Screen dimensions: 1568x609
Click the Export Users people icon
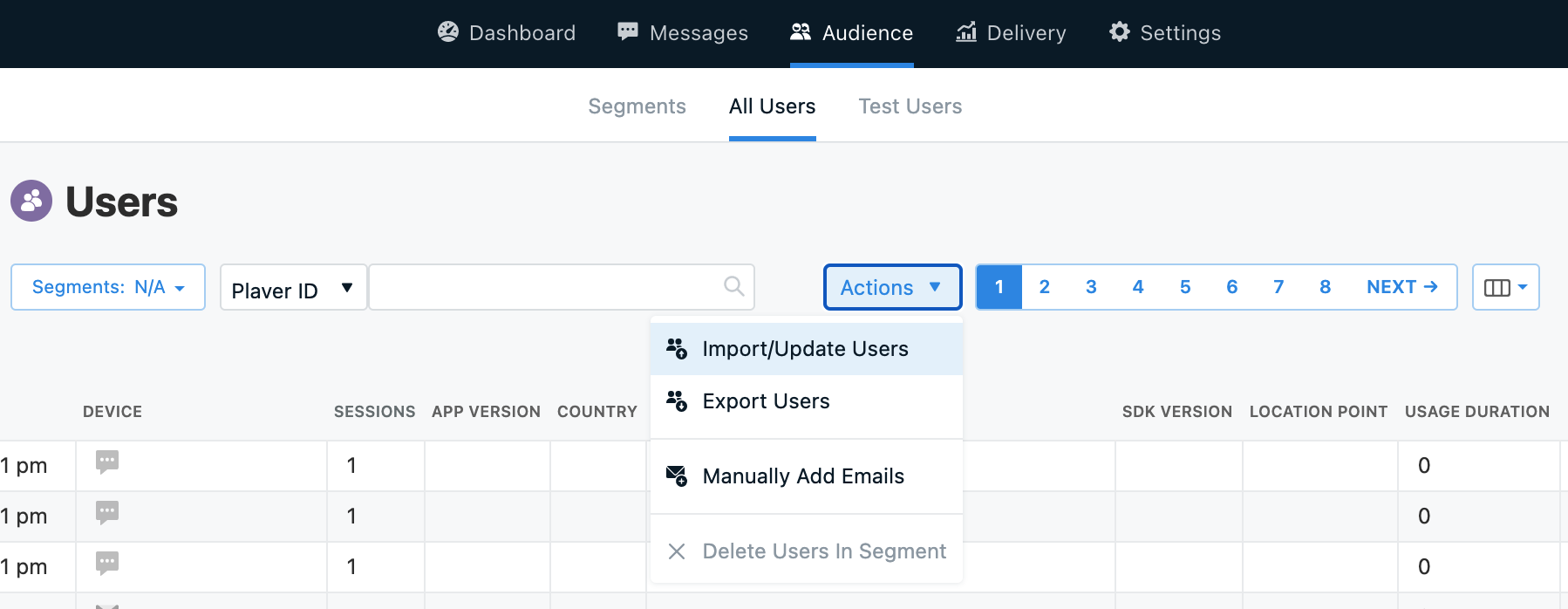(x=677, y=401)
